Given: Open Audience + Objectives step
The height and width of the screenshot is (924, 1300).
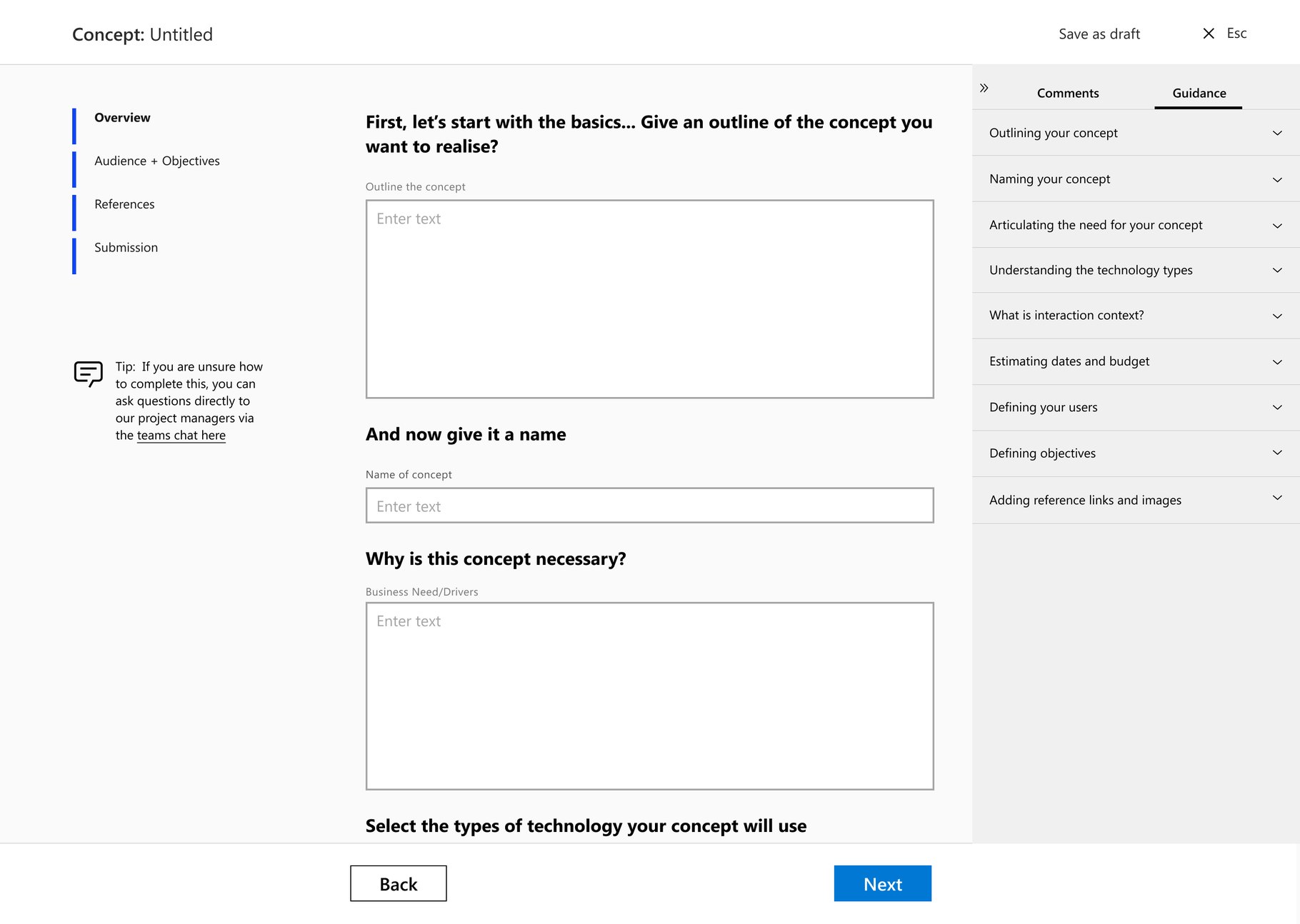Looking at the screenshot, I should click(x=157, y=161).
